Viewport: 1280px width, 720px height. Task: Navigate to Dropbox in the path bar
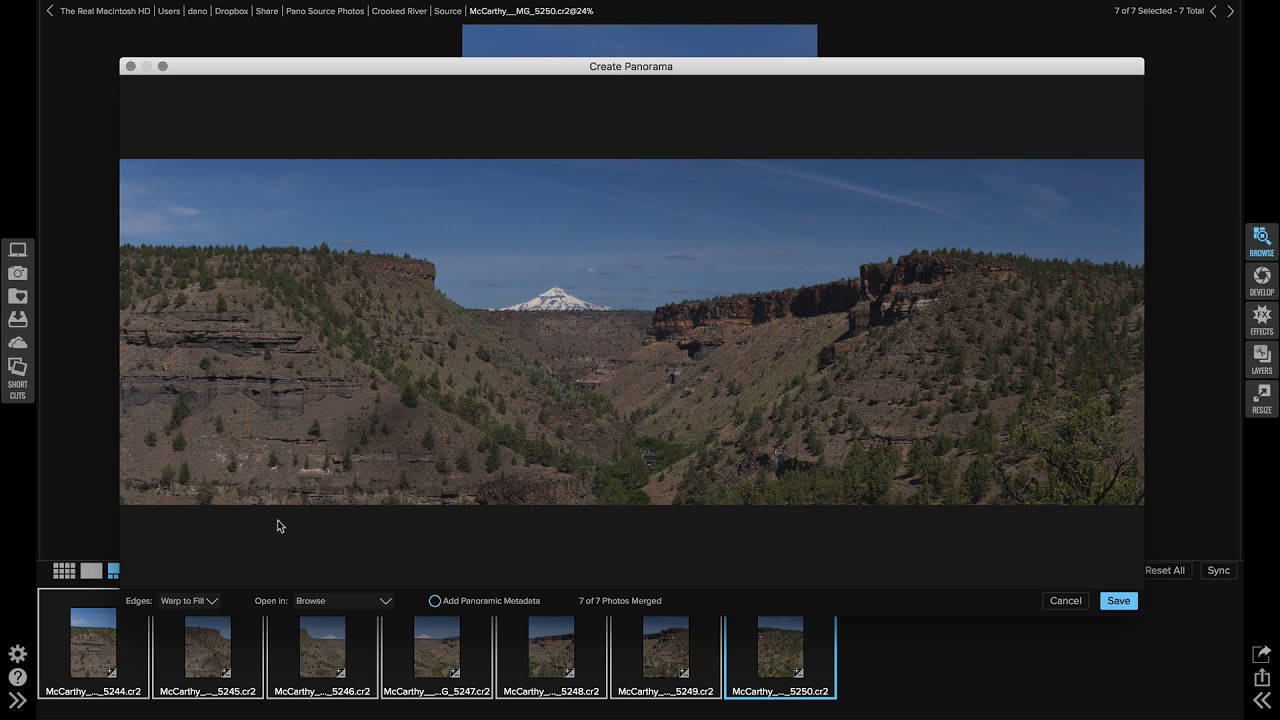pyautogui.click(x=231, y=11)
